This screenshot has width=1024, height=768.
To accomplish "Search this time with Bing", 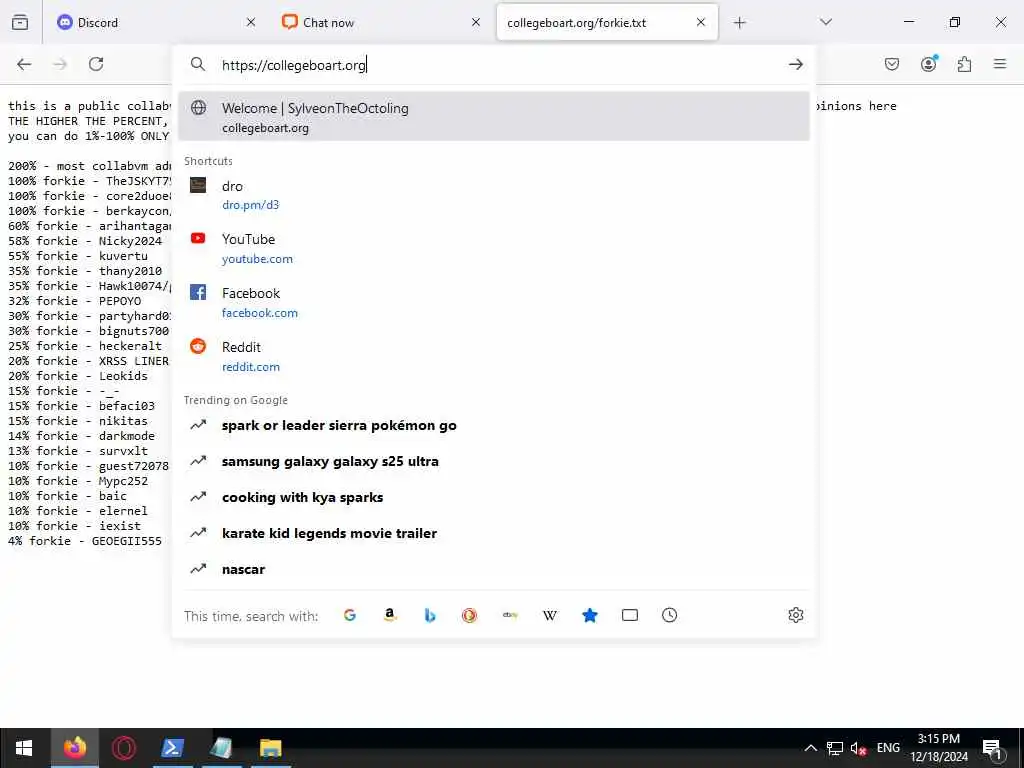I will (x=430, y=615).
